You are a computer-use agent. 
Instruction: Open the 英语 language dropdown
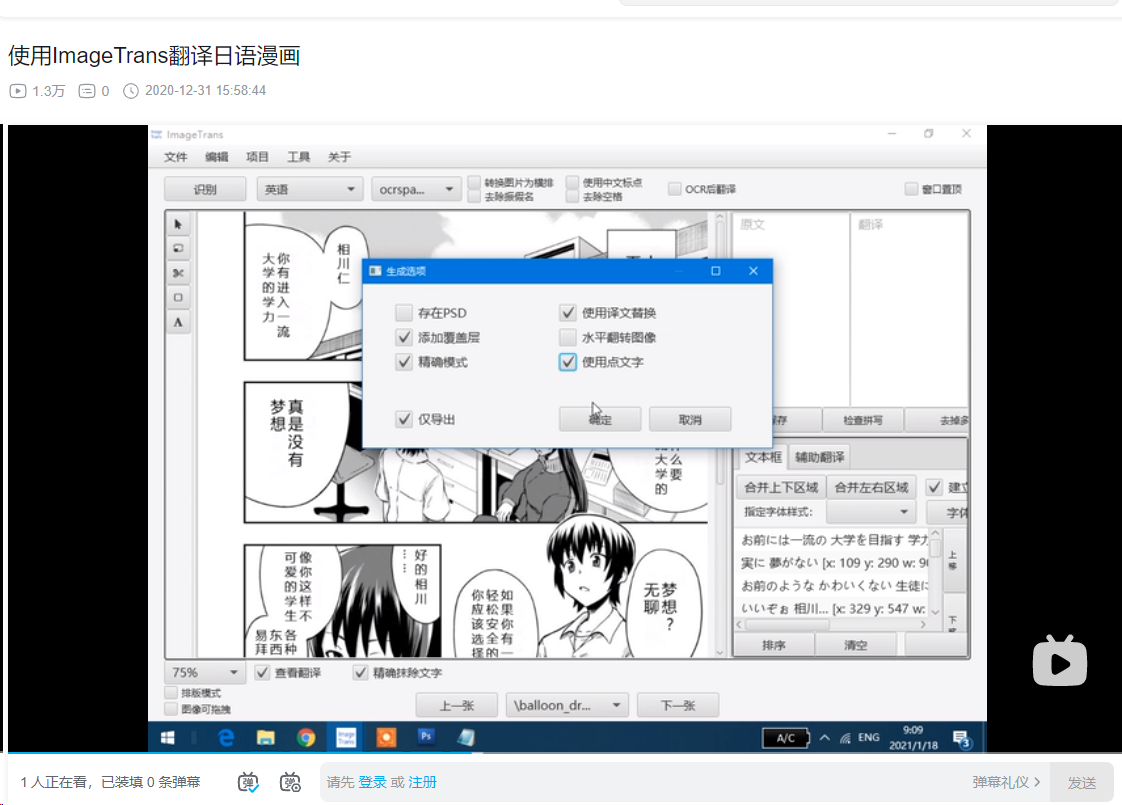coord(310,189)
